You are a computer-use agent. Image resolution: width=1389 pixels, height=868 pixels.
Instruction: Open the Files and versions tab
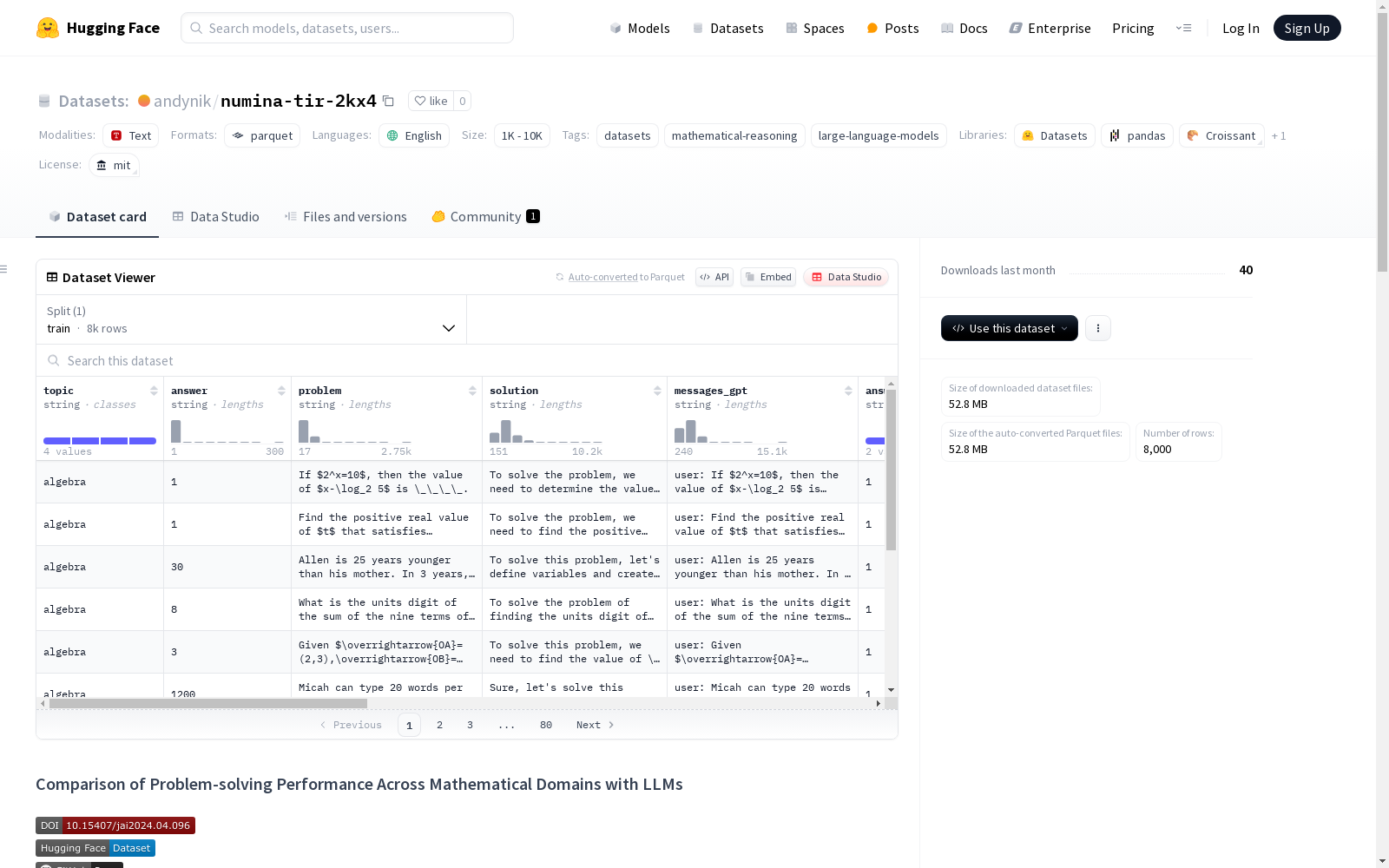point(346,217)
